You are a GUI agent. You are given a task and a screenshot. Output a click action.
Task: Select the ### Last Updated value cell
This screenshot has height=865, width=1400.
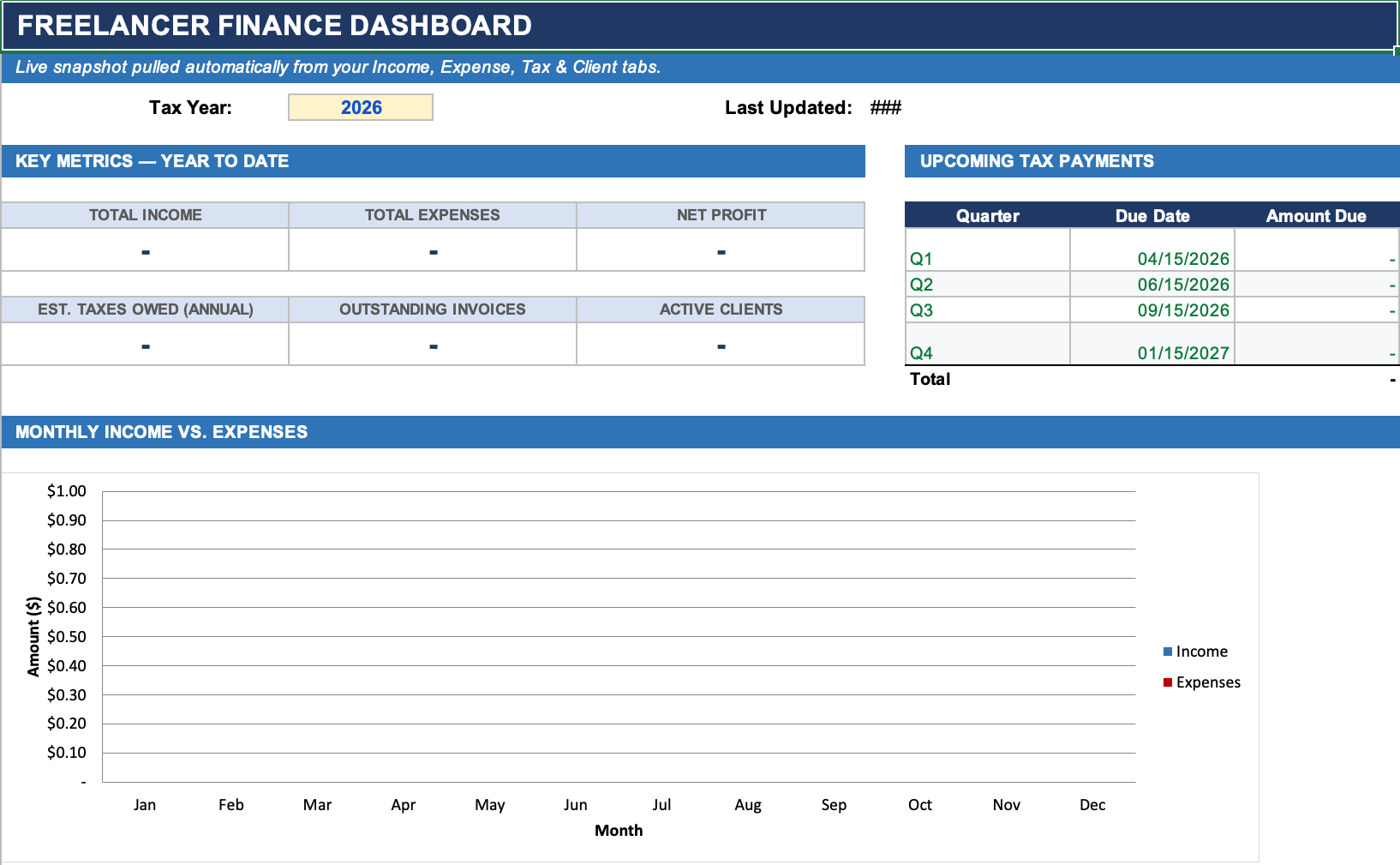click(885, 107)
